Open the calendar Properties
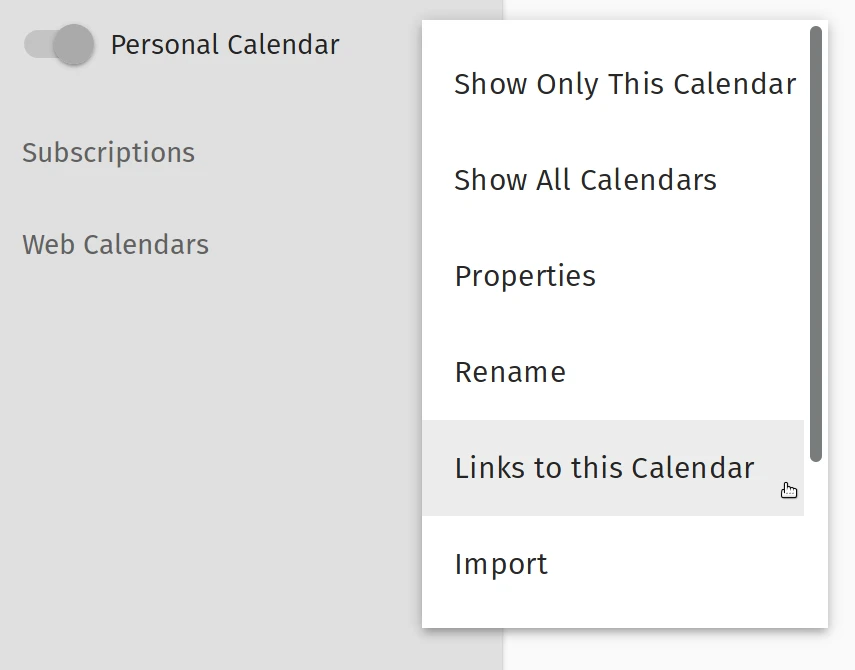 524,276
